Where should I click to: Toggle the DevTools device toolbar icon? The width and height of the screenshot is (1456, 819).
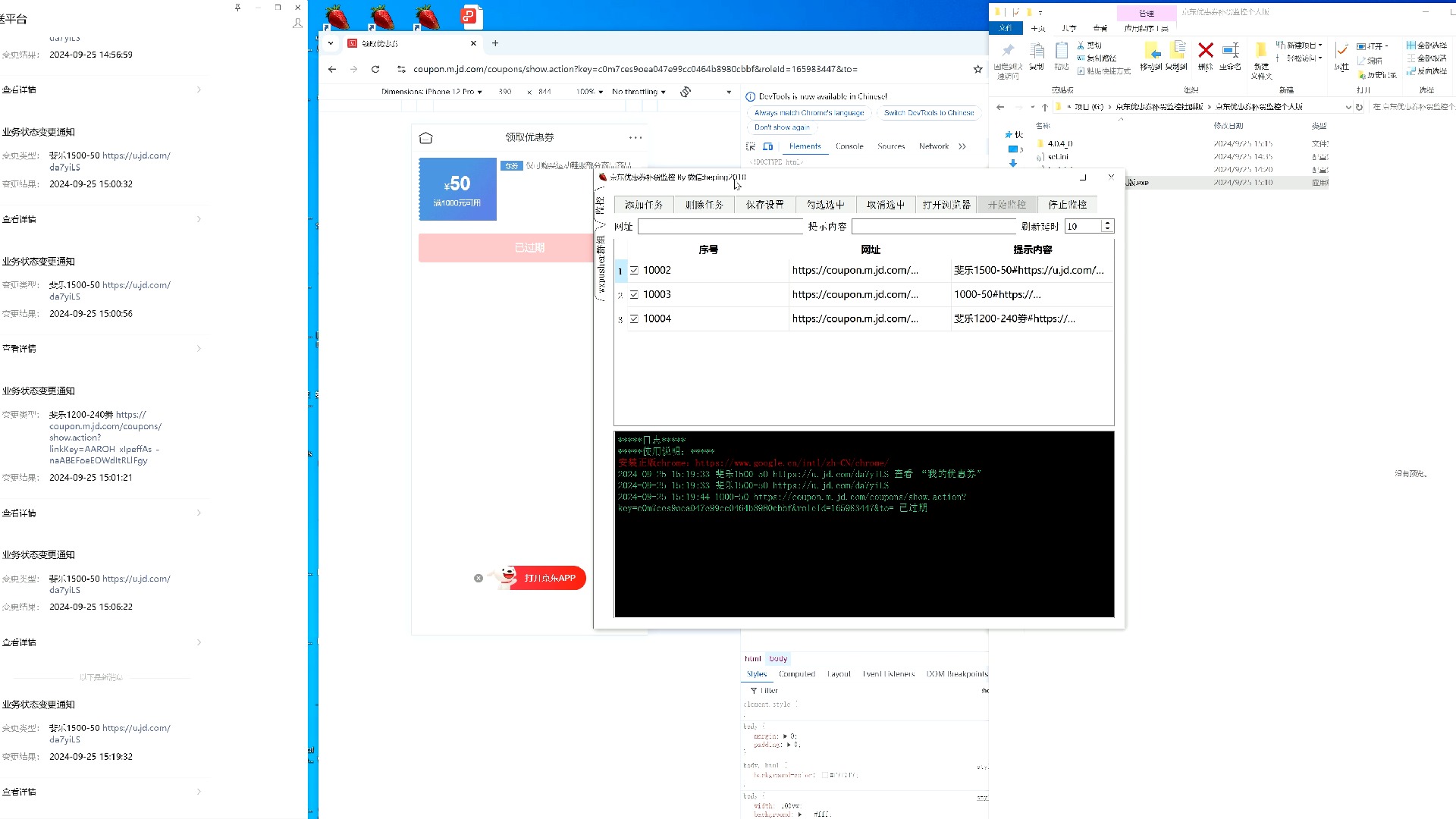pos(768,146)
